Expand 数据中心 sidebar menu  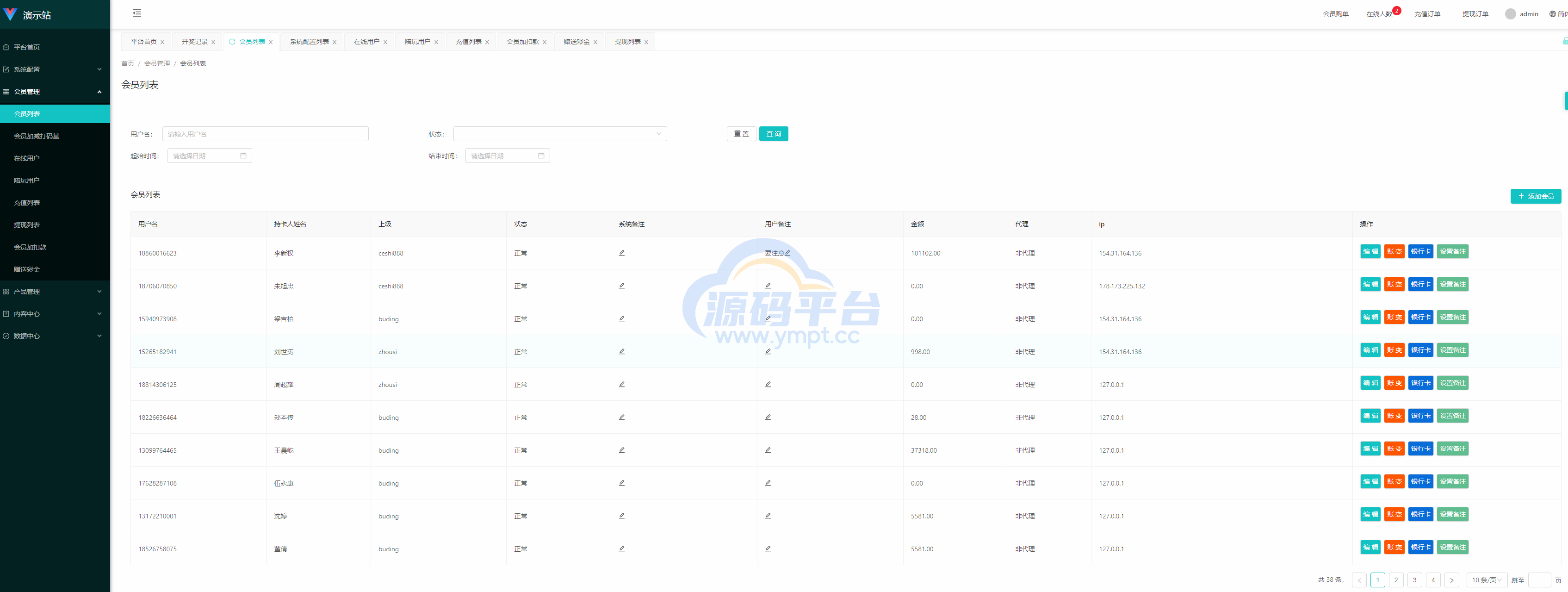click(55, 336)
